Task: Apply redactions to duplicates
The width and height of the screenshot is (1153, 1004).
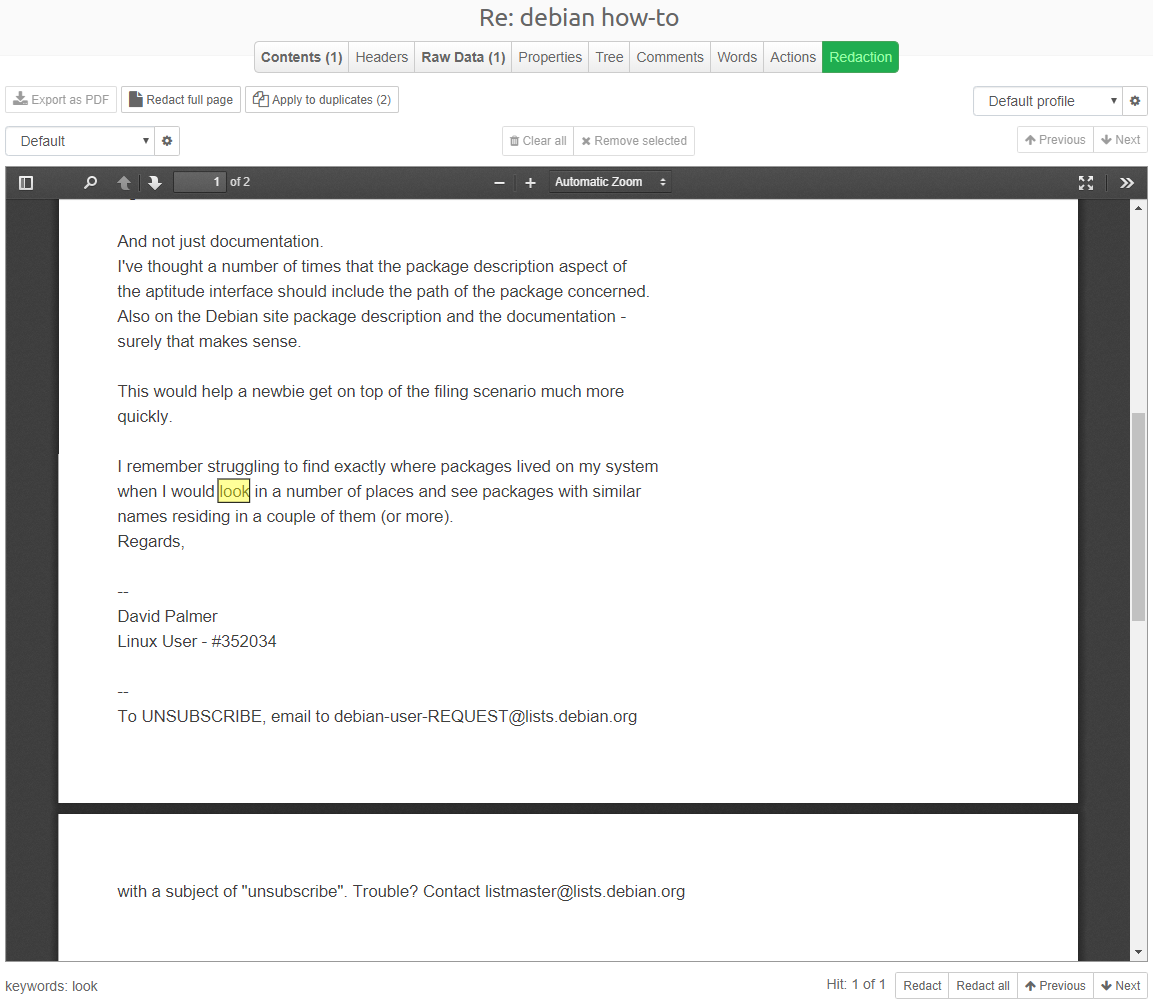Action: pos(322,99)
